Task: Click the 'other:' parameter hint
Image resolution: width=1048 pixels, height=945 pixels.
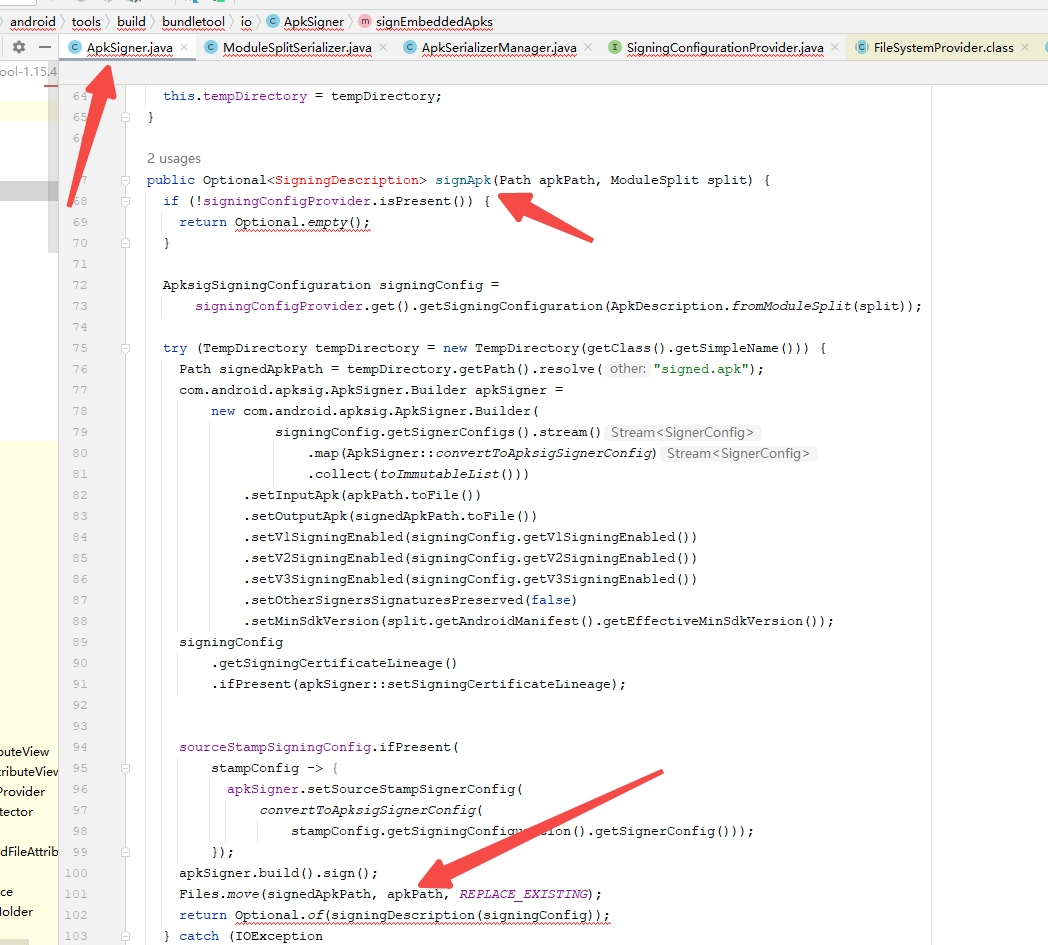Action: pos(627,369)
